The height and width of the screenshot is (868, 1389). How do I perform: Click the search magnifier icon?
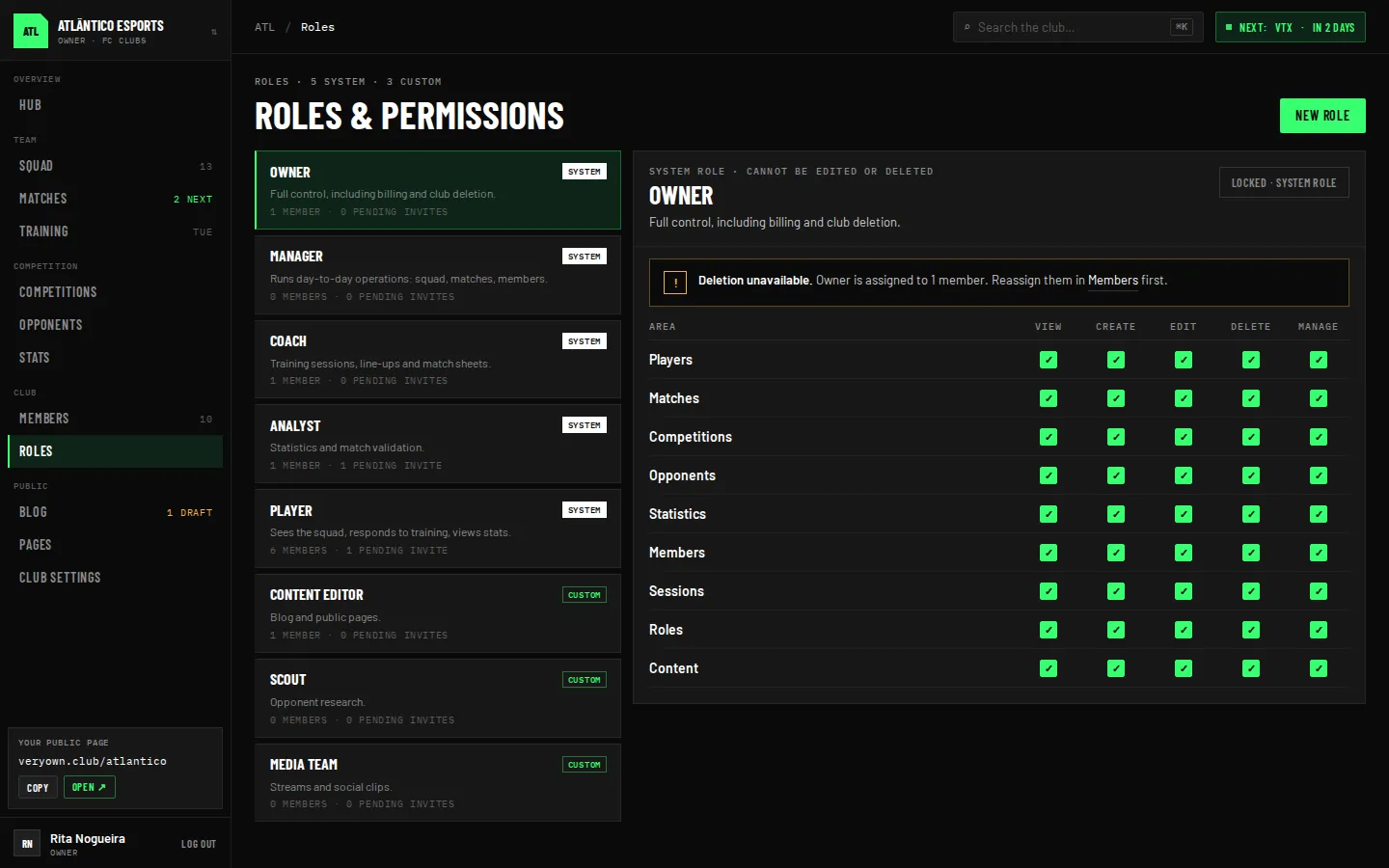point(967,27)
